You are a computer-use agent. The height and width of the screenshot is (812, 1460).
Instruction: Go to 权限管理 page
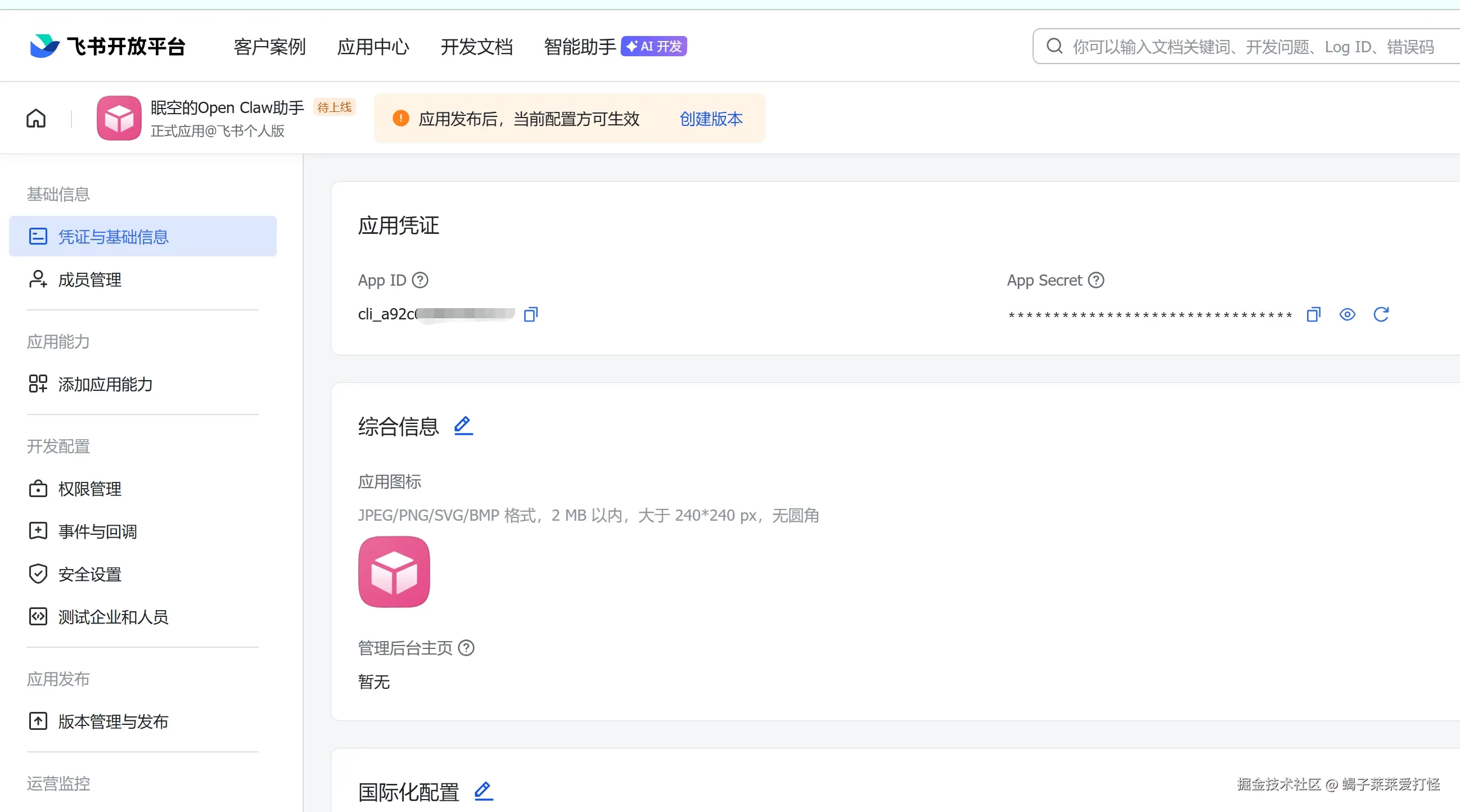89,489
